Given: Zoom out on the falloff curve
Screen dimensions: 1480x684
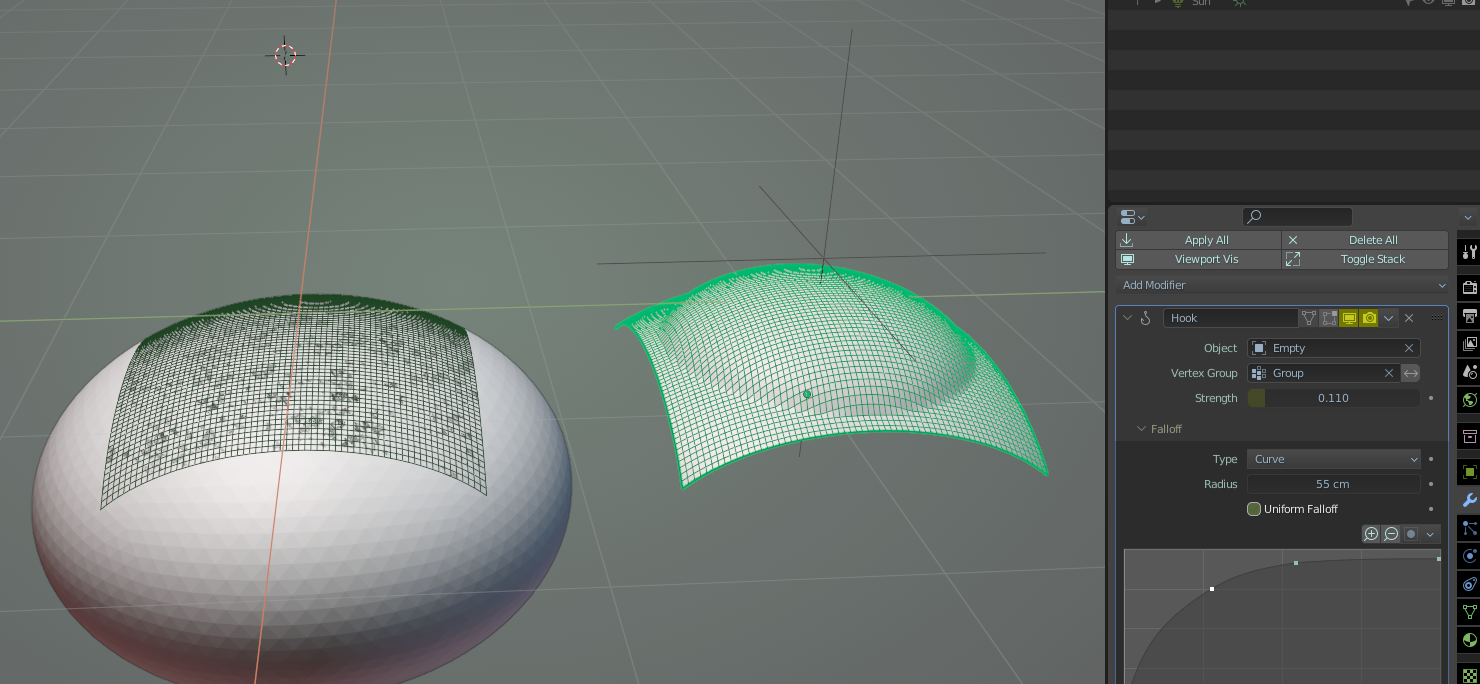Looking at the screenshot, I should (1391, 534).
